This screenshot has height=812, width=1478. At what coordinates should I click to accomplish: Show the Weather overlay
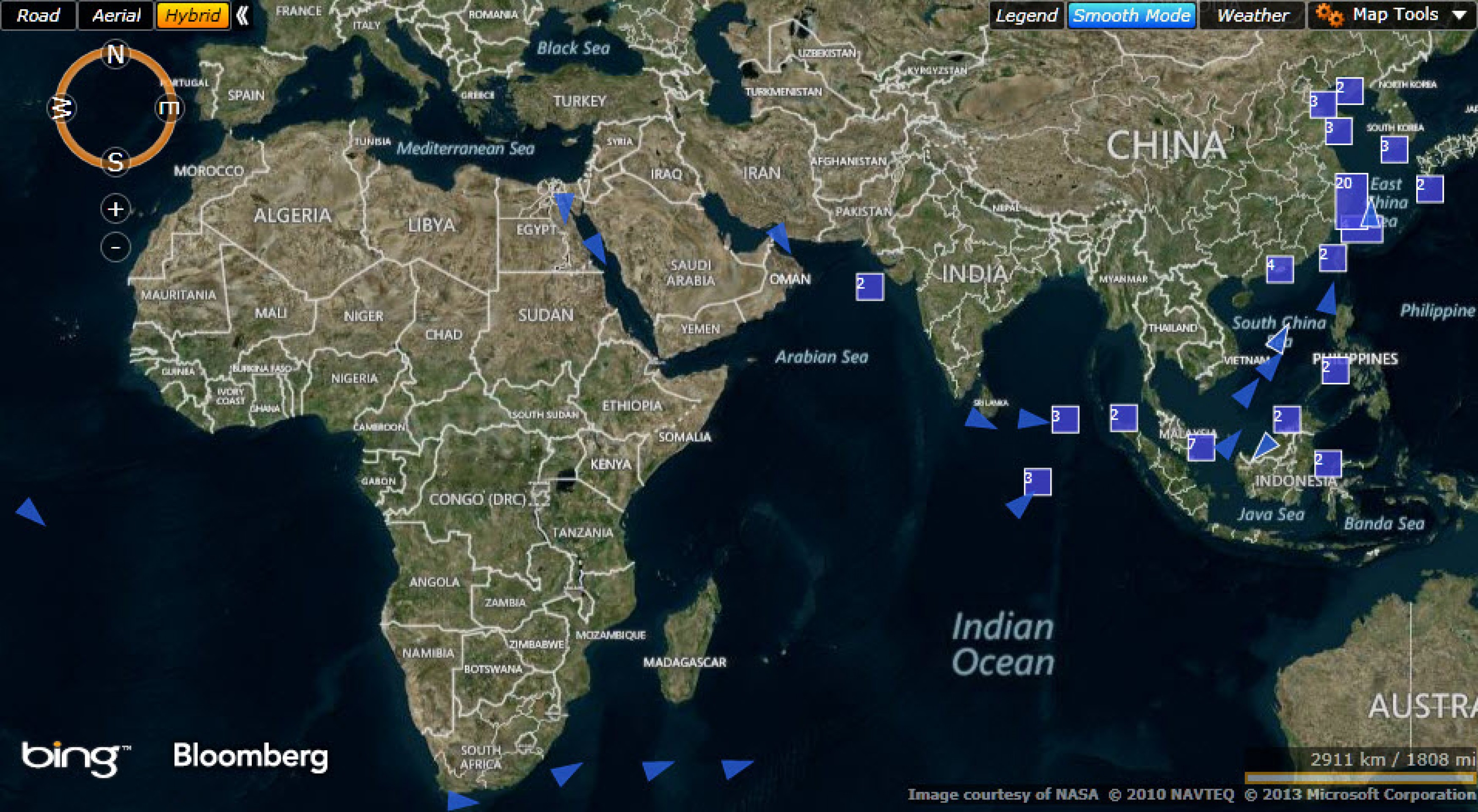coord(1252,16)
